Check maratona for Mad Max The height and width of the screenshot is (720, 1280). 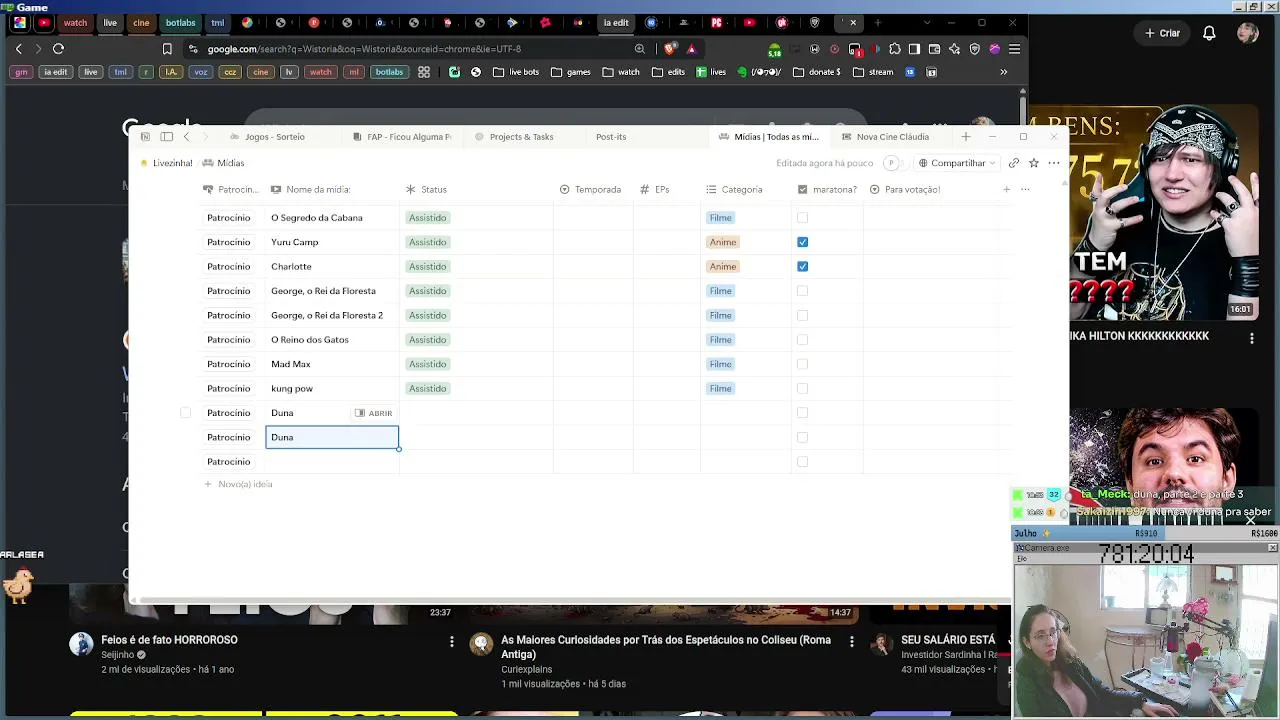tap(802, 364)
